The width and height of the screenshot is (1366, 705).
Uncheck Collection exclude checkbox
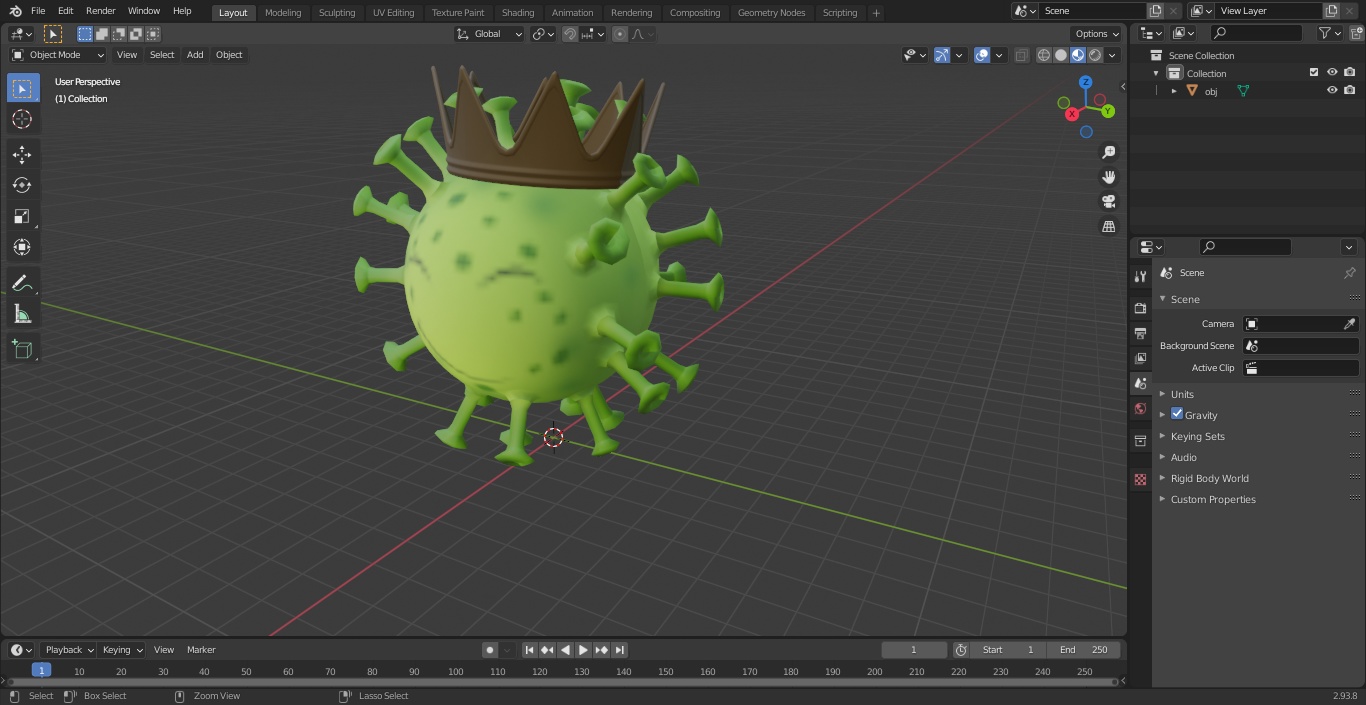click(x=1314, y=72)
